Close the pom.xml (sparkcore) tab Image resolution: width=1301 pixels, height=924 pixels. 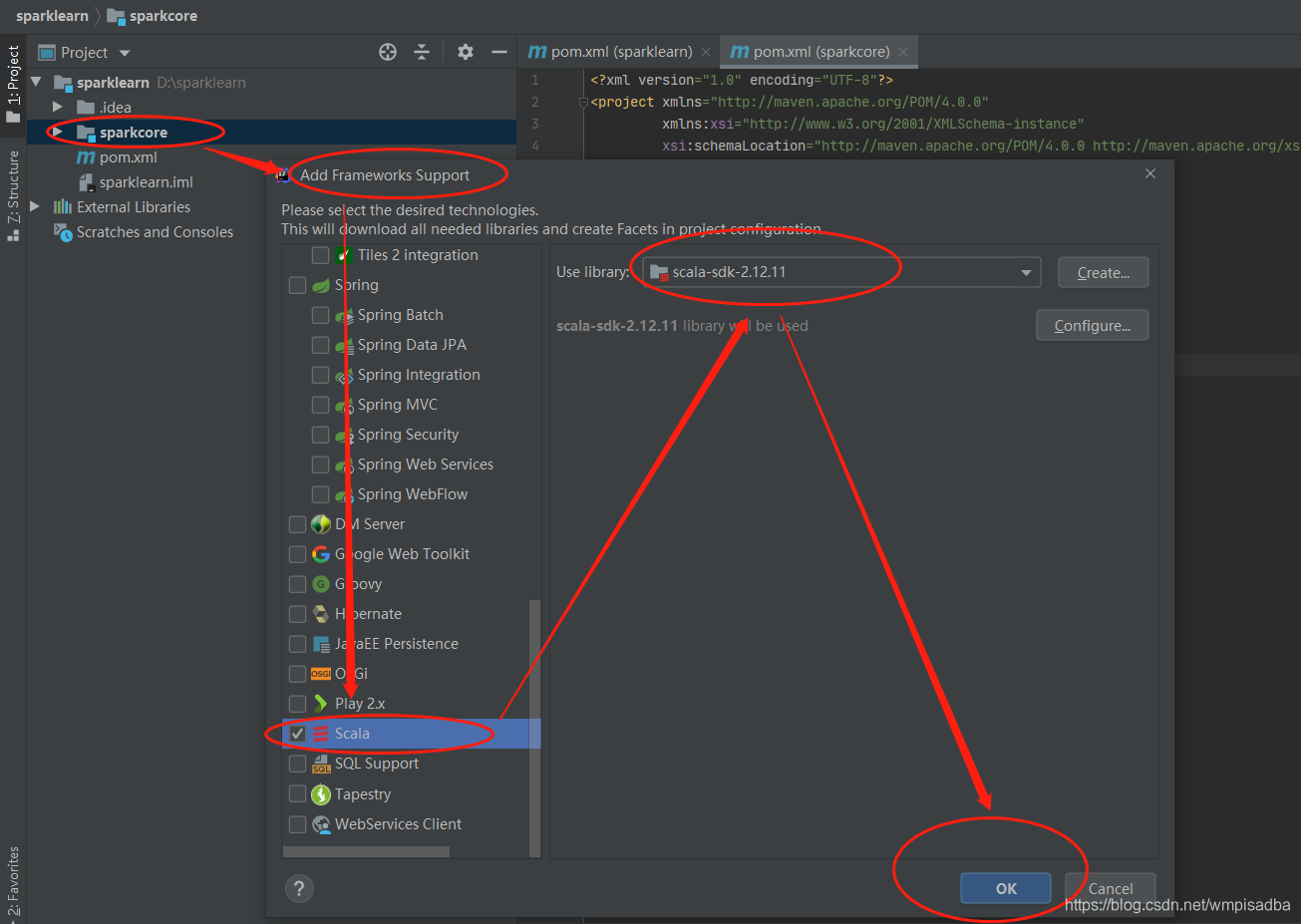tap(903, 52)
